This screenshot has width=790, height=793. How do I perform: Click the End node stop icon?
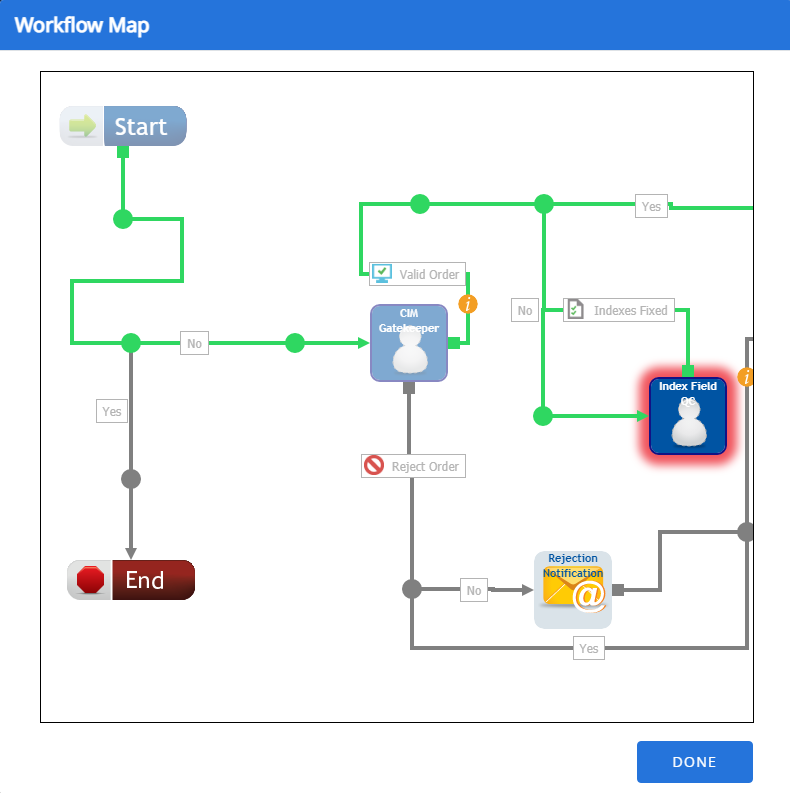coord(90,580)
